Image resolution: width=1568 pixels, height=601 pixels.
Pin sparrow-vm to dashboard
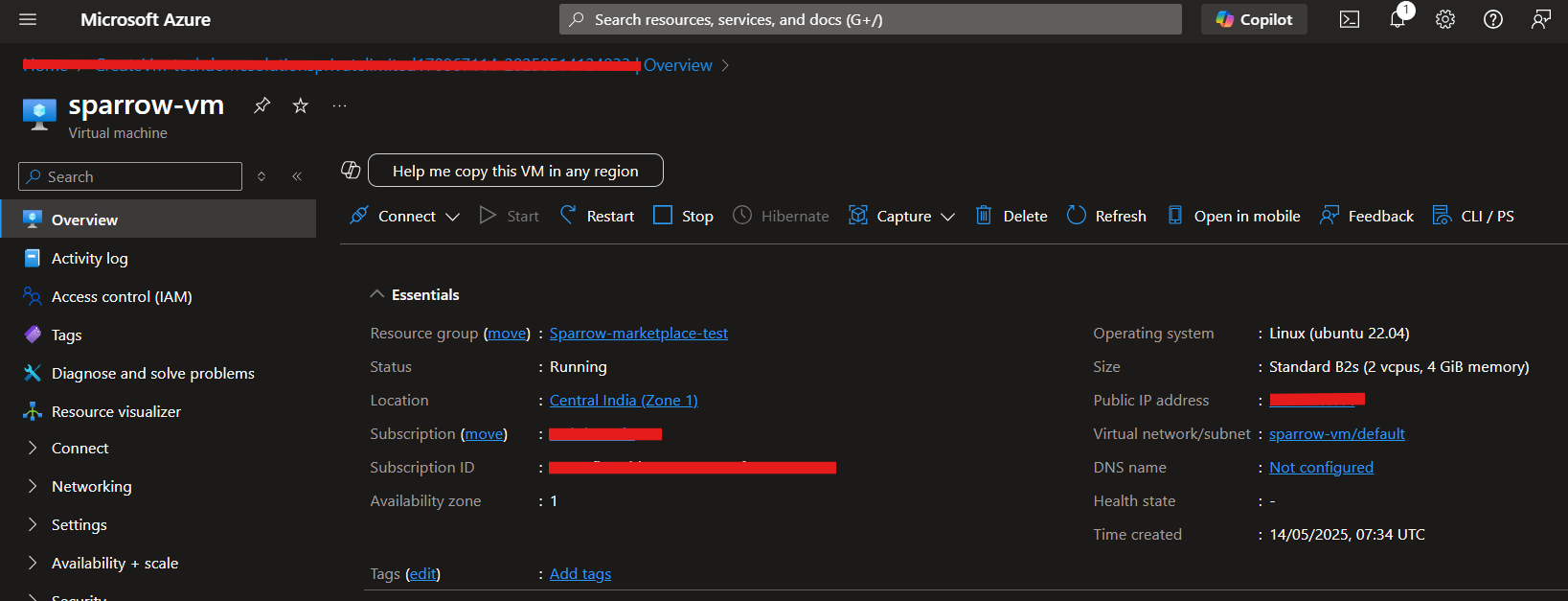(x=261, y=105)
